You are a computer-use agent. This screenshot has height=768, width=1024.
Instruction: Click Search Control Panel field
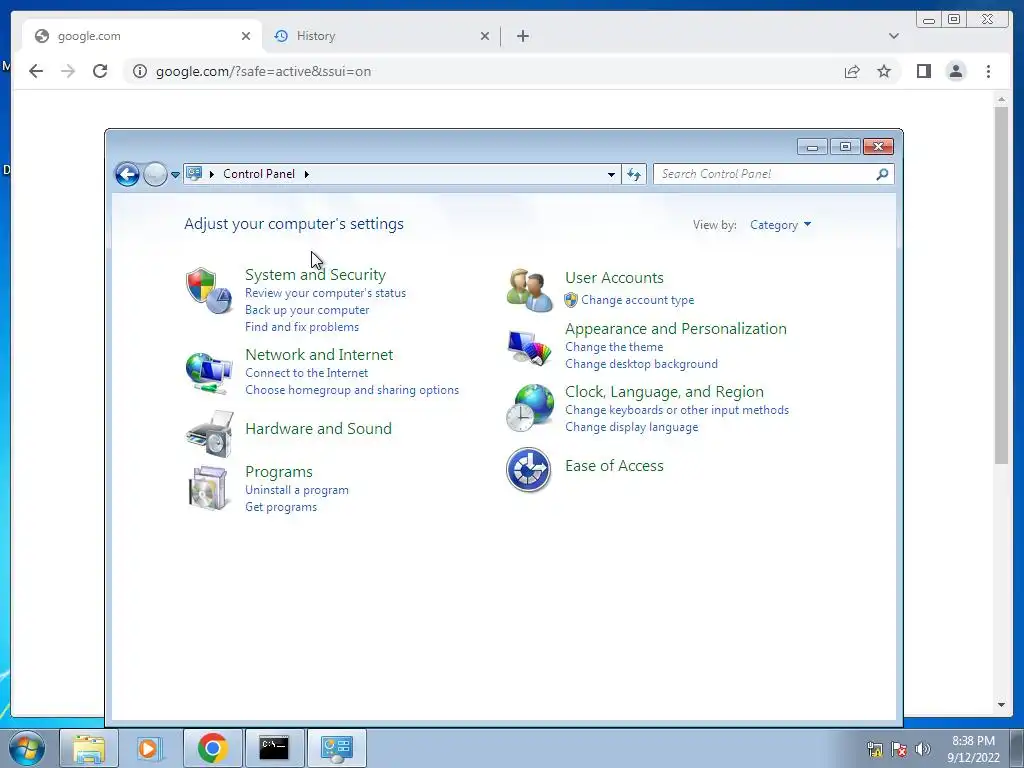773,174
